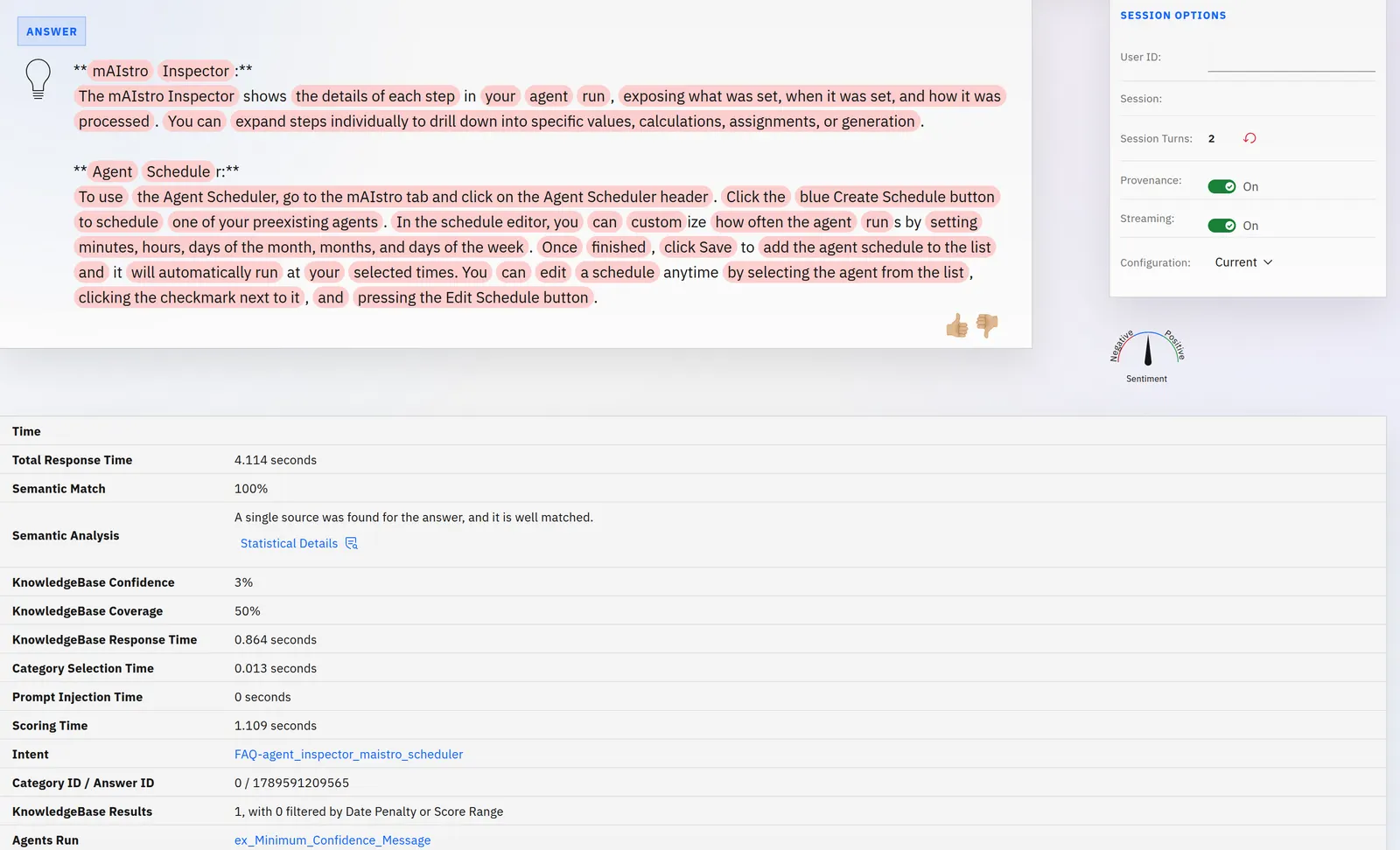Click the highlighted phrase 'pressing the Edit Schedule button'
The width and height of the screenshot is (1400, 850).
[x=472, y=297]
